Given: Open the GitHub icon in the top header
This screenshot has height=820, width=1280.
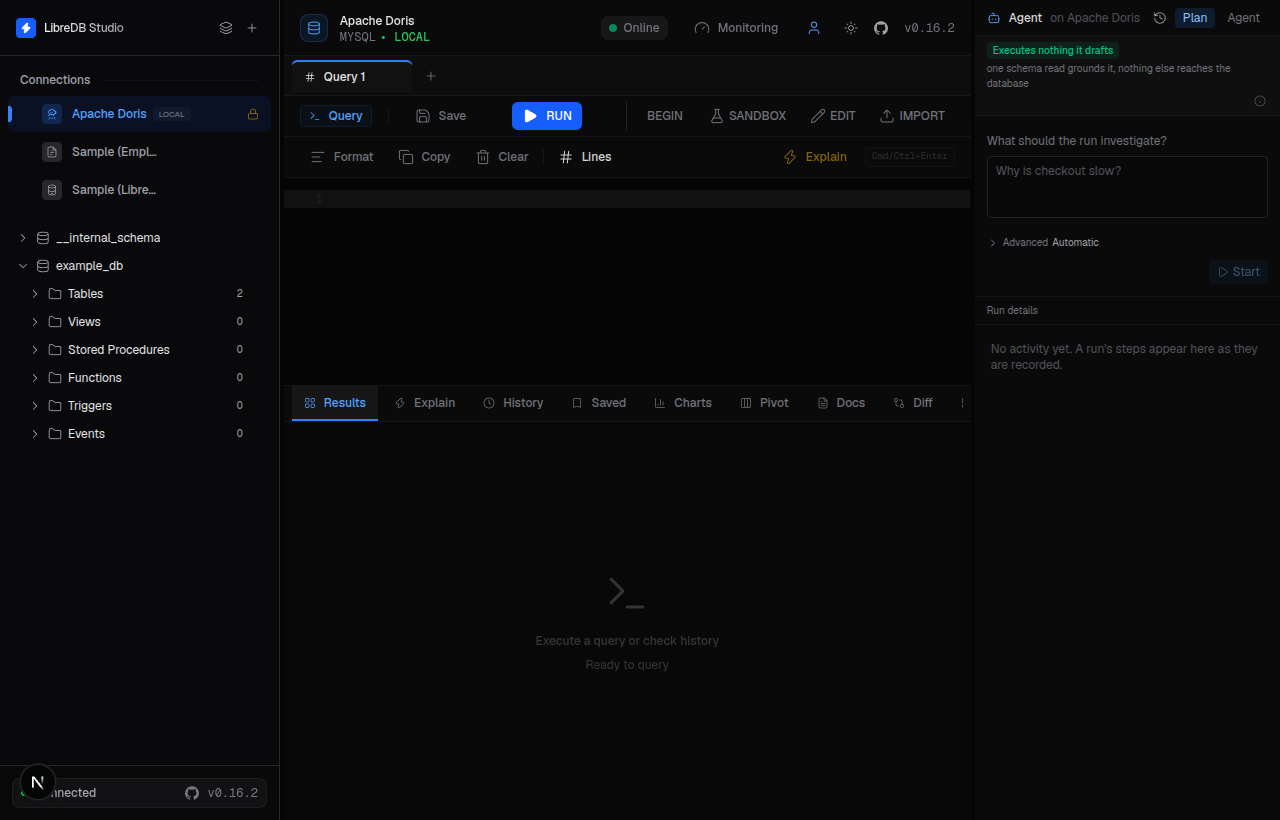Looking at the screenshot, I should point(881,28).
